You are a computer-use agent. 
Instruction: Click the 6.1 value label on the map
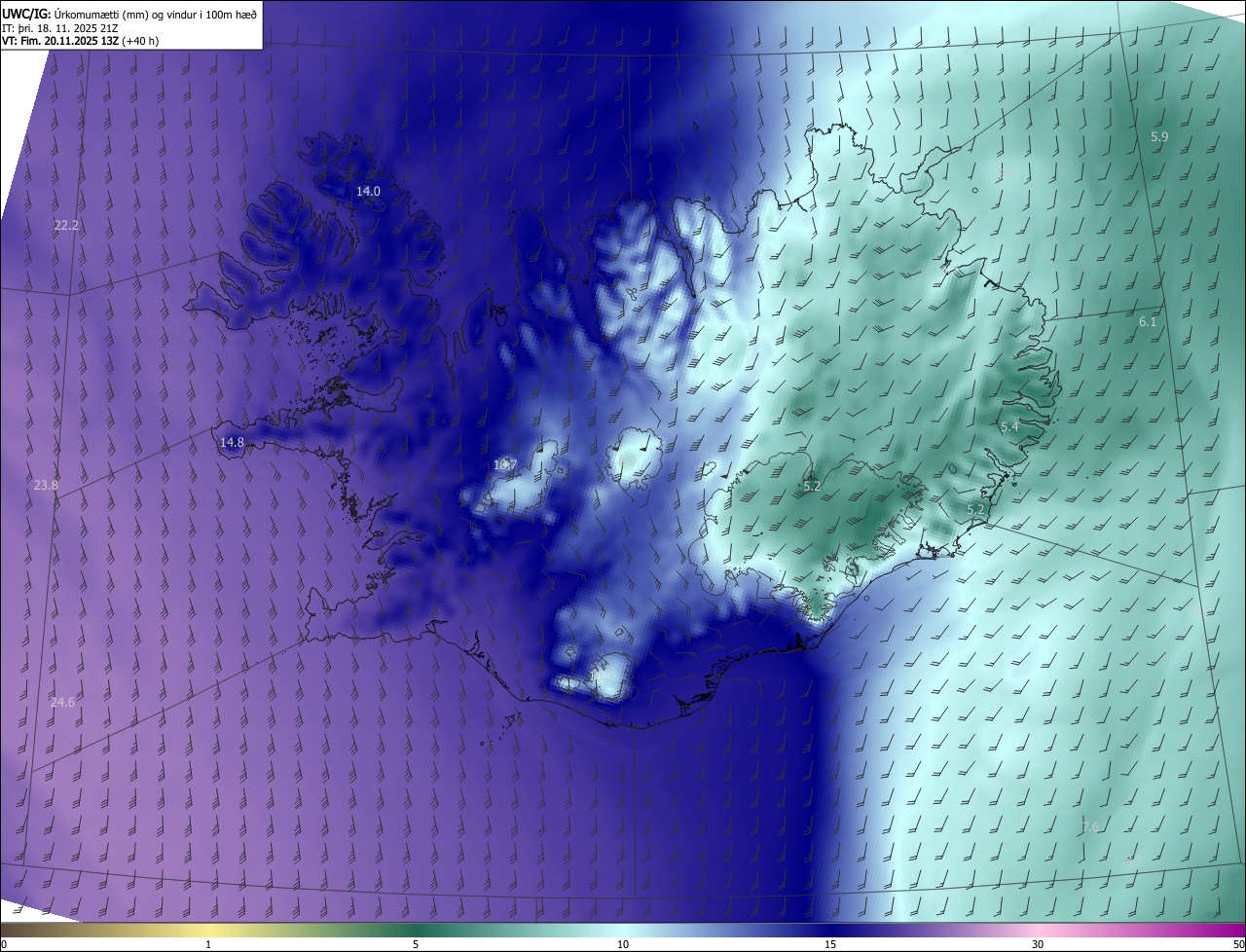click(x=1148, y=321)
